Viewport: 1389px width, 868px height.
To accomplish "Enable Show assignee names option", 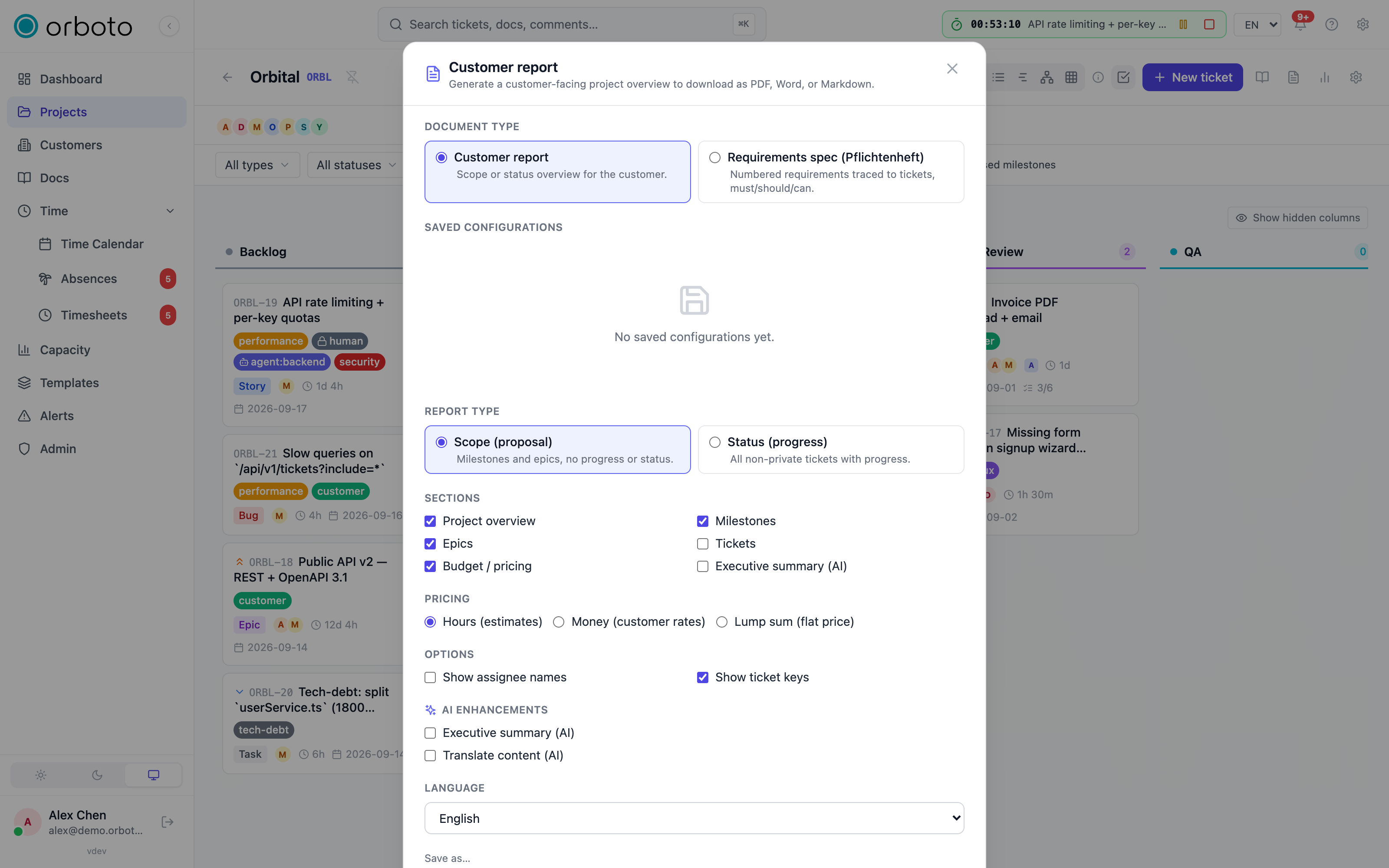I will point(430,677).
